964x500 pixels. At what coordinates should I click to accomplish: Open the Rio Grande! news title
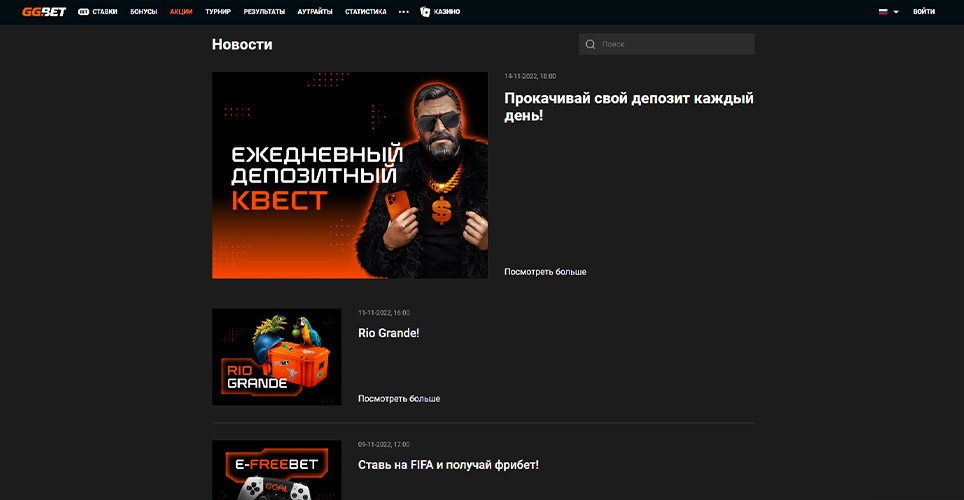click(389, 333)
